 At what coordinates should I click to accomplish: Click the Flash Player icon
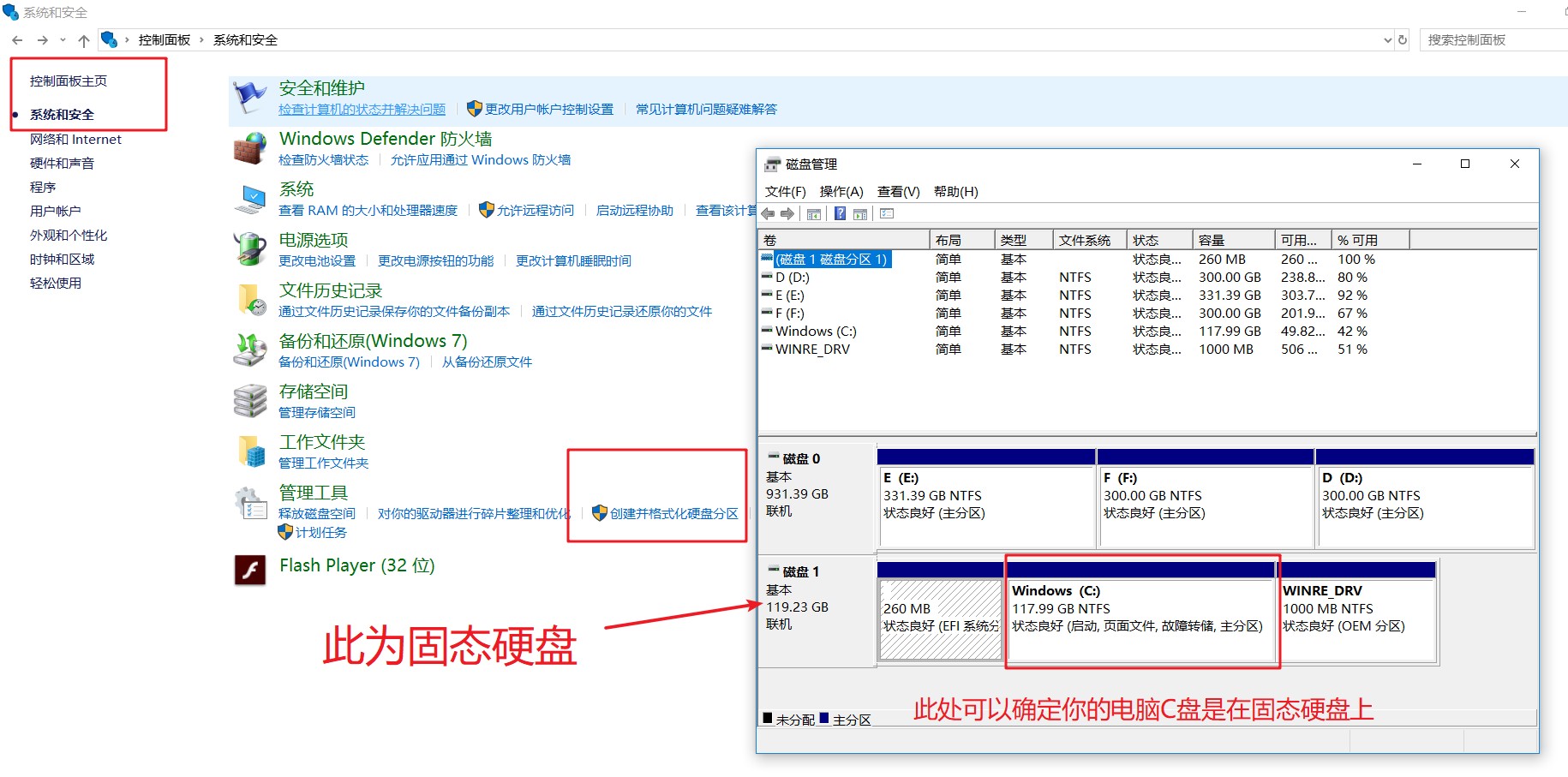(x=250, y=570)
